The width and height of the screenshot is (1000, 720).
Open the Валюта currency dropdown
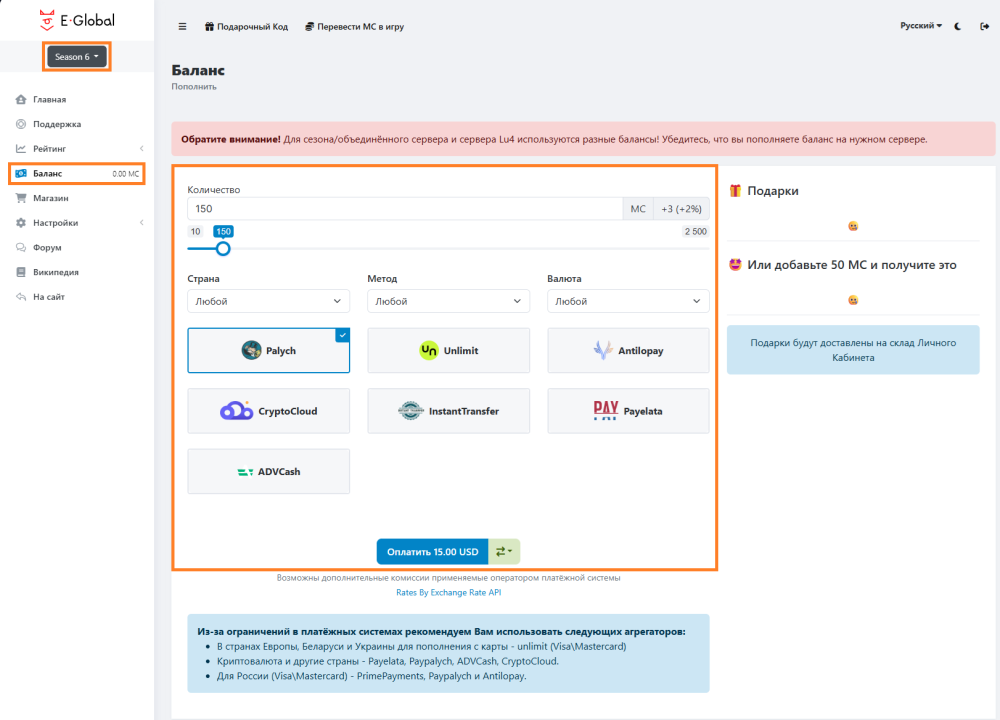628,301
